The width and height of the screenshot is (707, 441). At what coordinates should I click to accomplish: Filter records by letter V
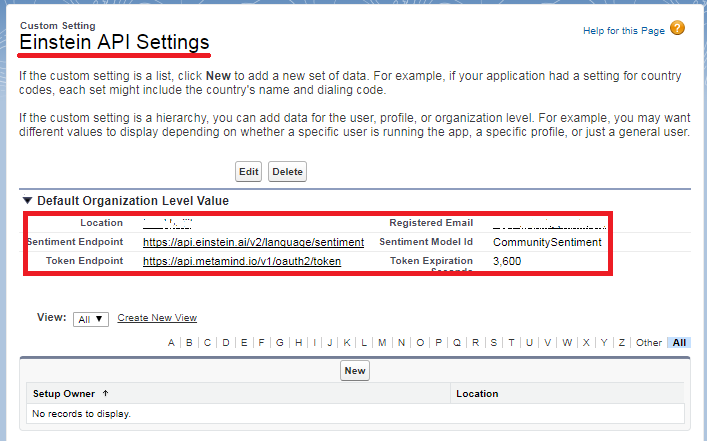point(547,343)
